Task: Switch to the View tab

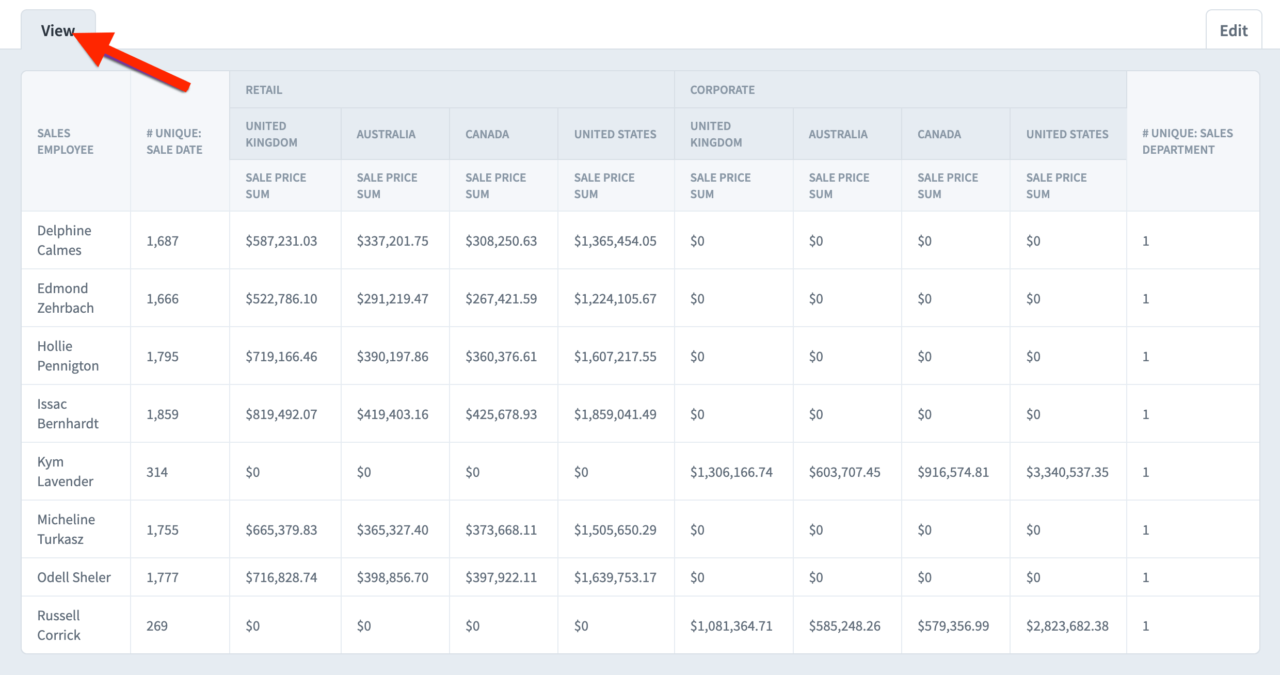Action: click(x=56, y=30)
